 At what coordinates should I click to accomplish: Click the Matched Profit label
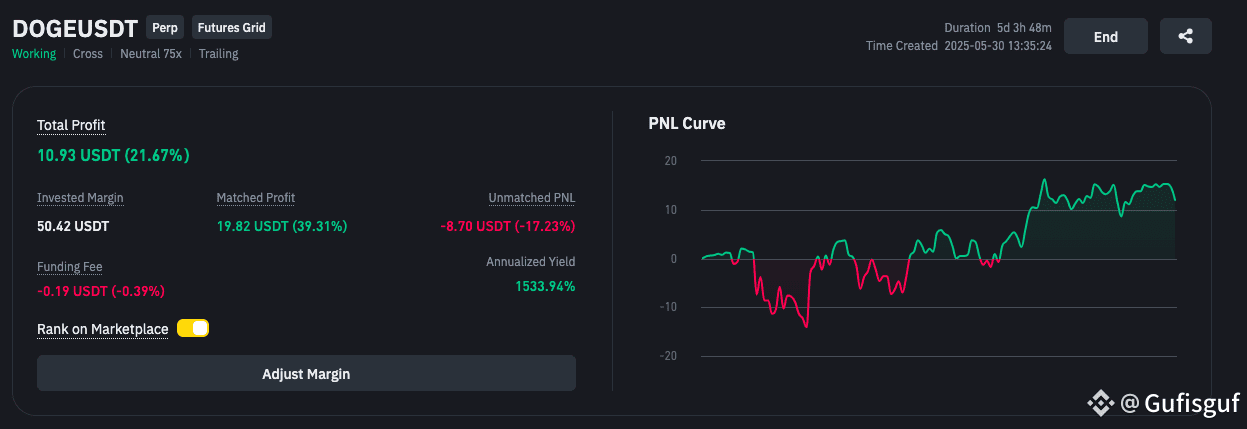coord(256,198)
